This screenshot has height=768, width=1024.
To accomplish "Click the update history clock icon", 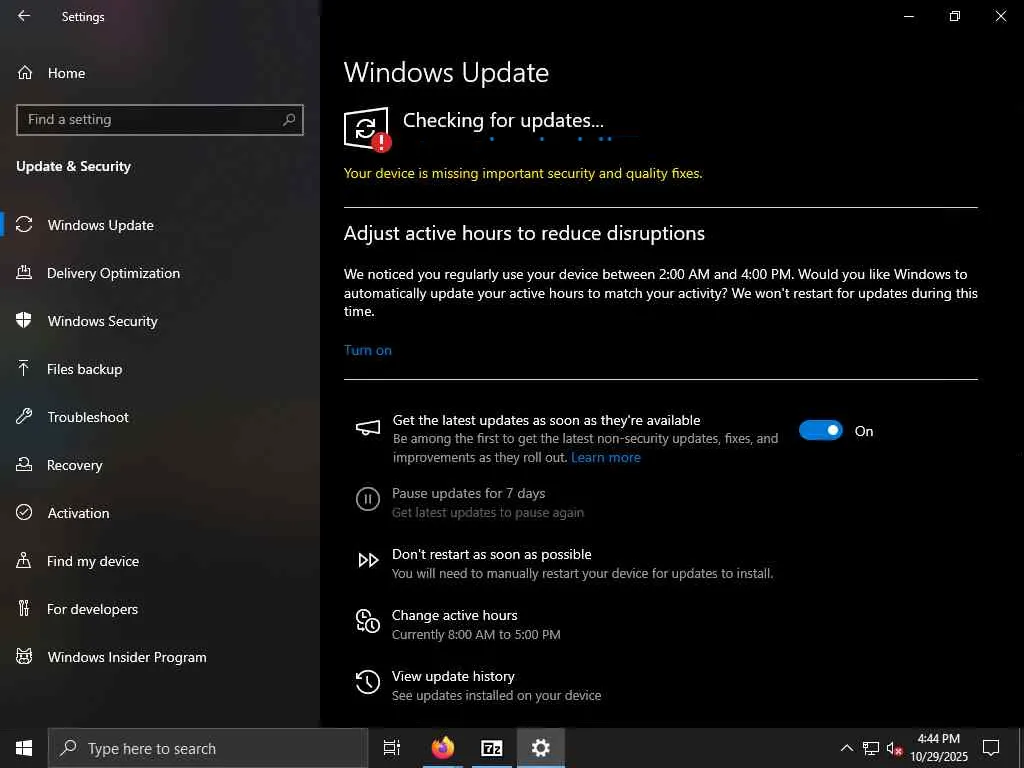I will coord(368,682).
